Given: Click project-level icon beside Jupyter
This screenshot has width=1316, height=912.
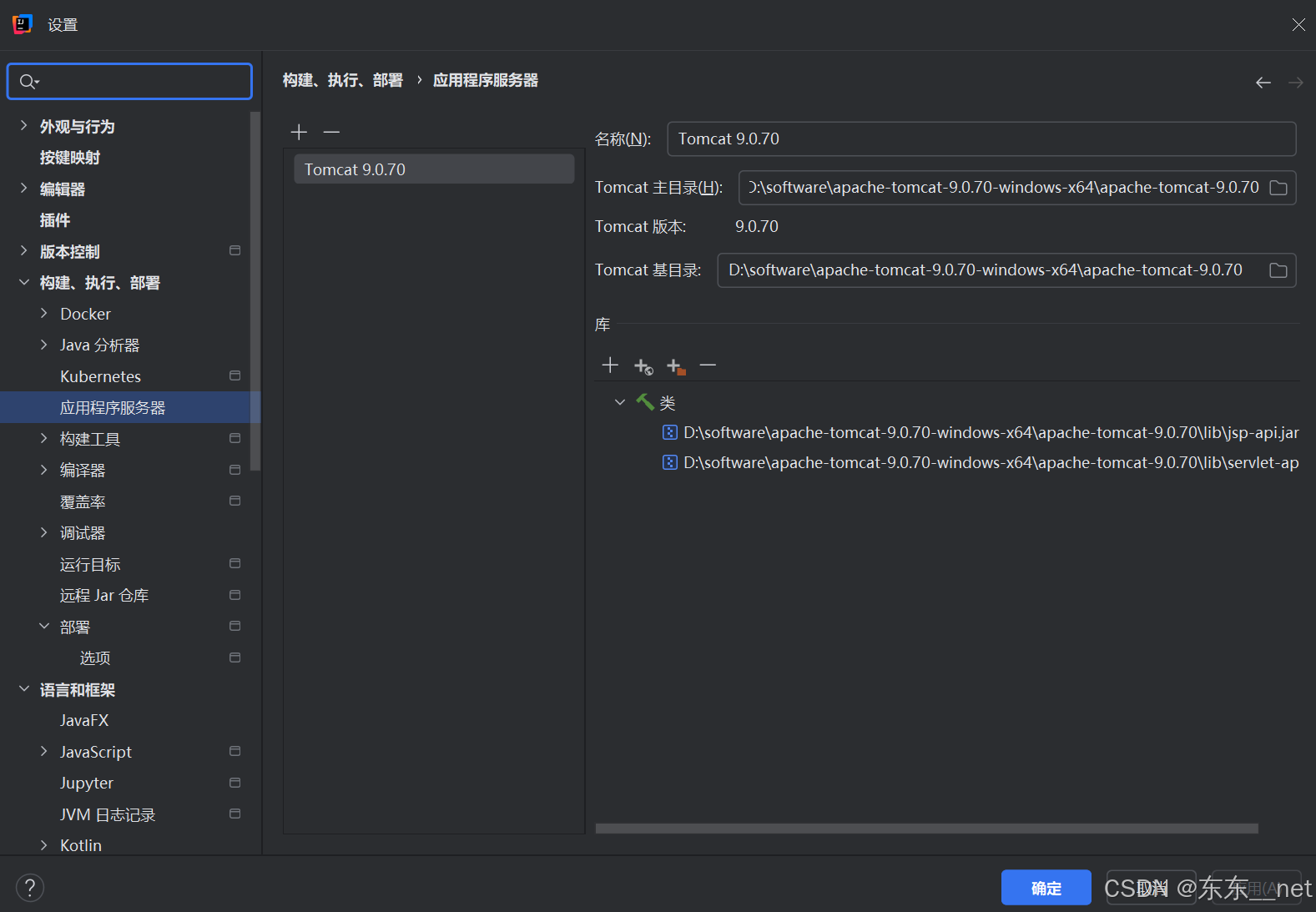Looking at the screenshot, I should click(235, 784).
